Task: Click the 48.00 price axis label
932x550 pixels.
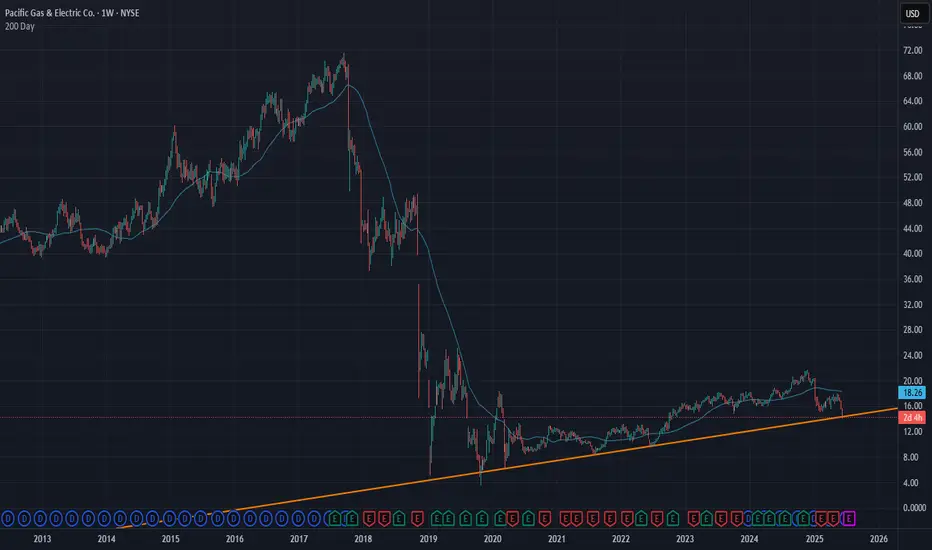Action: [x=912, y=203]
